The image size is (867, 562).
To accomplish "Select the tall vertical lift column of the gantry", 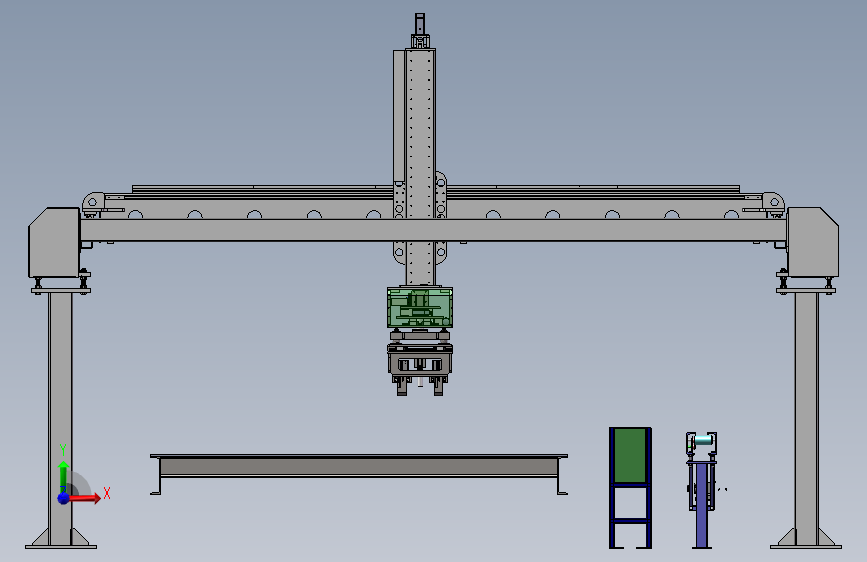I will pyautogui.click(x=420, y=166).
